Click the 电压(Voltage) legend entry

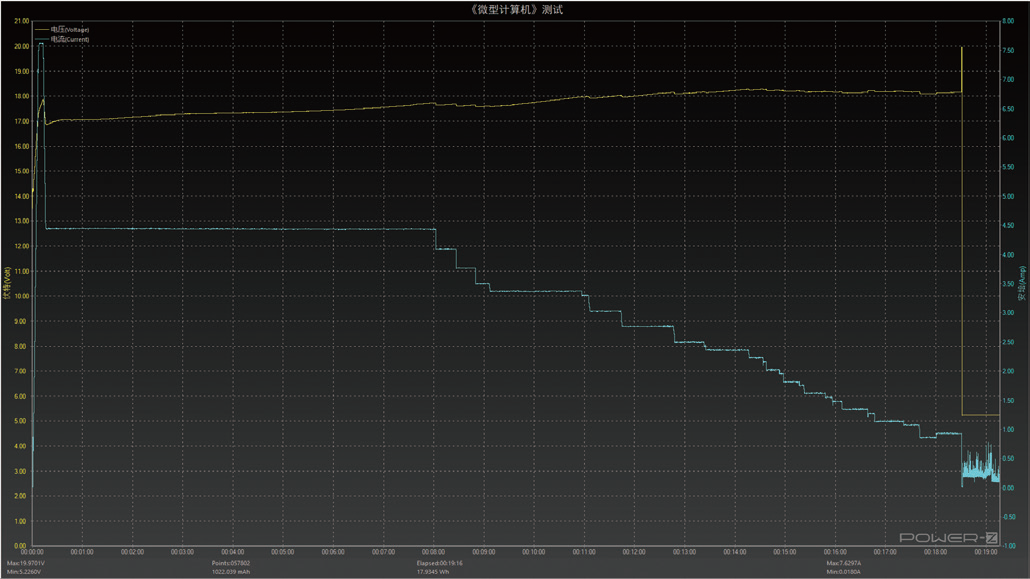pyautogui.click(x=62, y=30)
